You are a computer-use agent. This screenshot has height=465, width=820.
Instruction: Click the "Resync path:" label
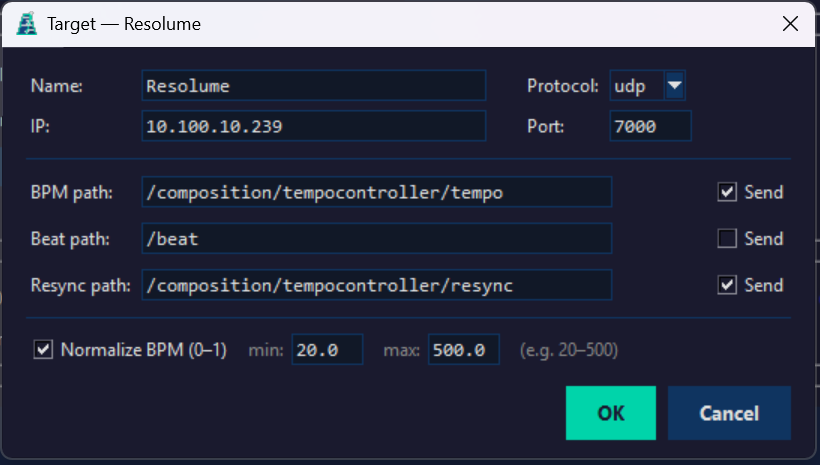pos(81,286)
